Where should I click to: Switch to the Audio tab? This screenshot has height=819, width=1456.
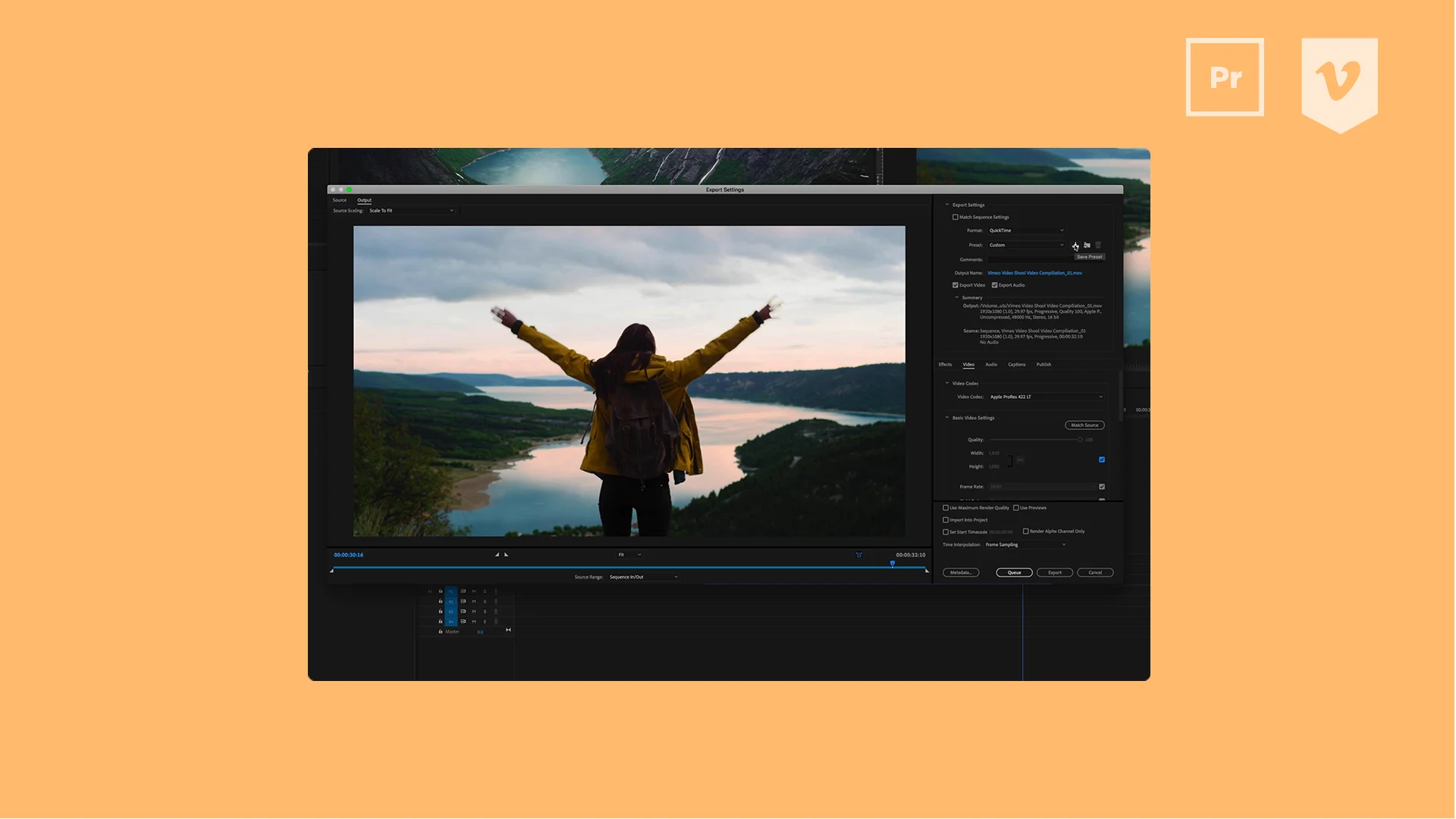pos(991,365)
